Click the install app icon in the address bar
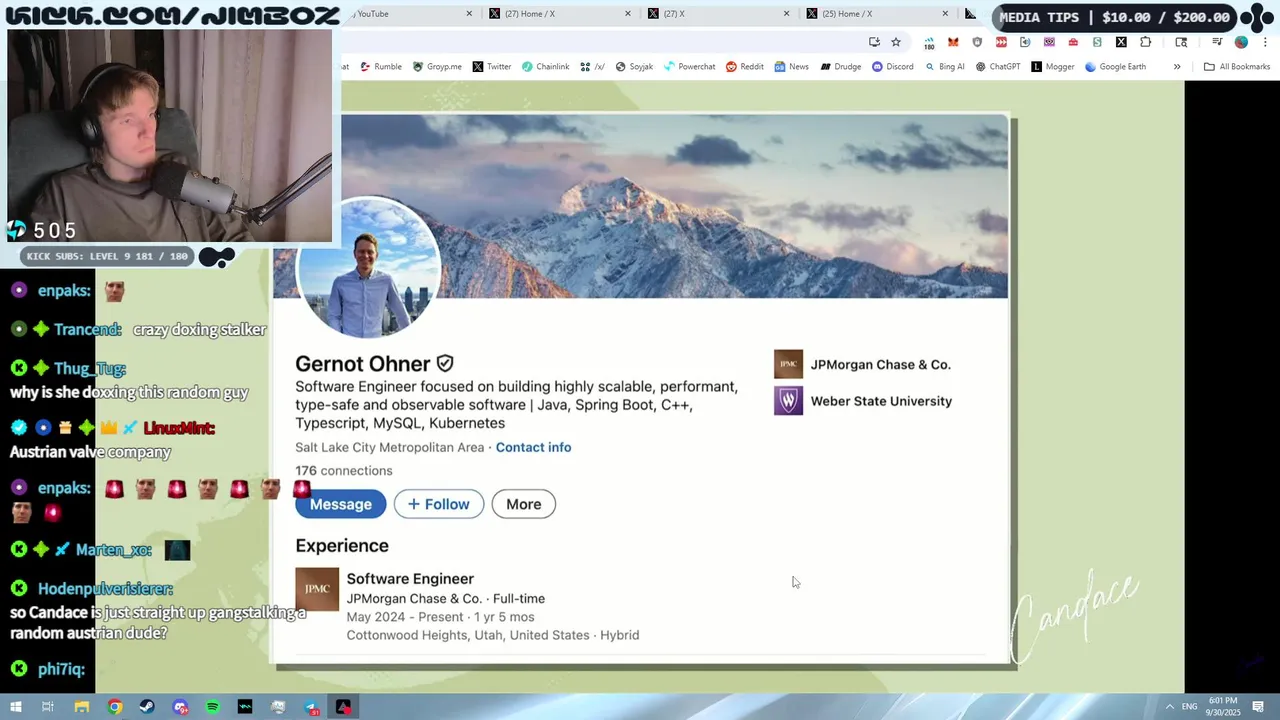 point(874,42)
